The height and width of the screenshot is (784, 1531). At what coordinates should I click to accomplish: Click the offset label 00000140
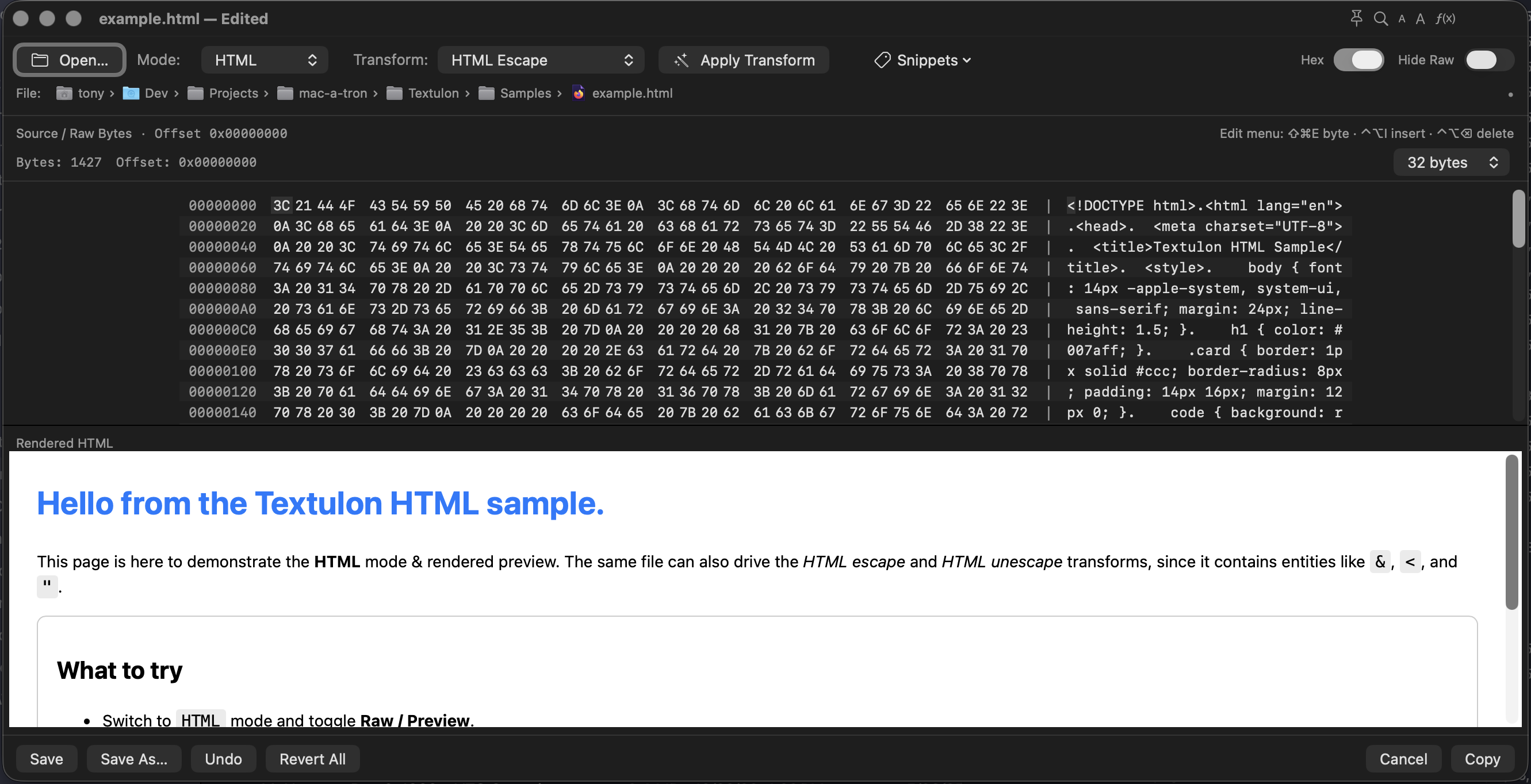[x=222, y=413]
